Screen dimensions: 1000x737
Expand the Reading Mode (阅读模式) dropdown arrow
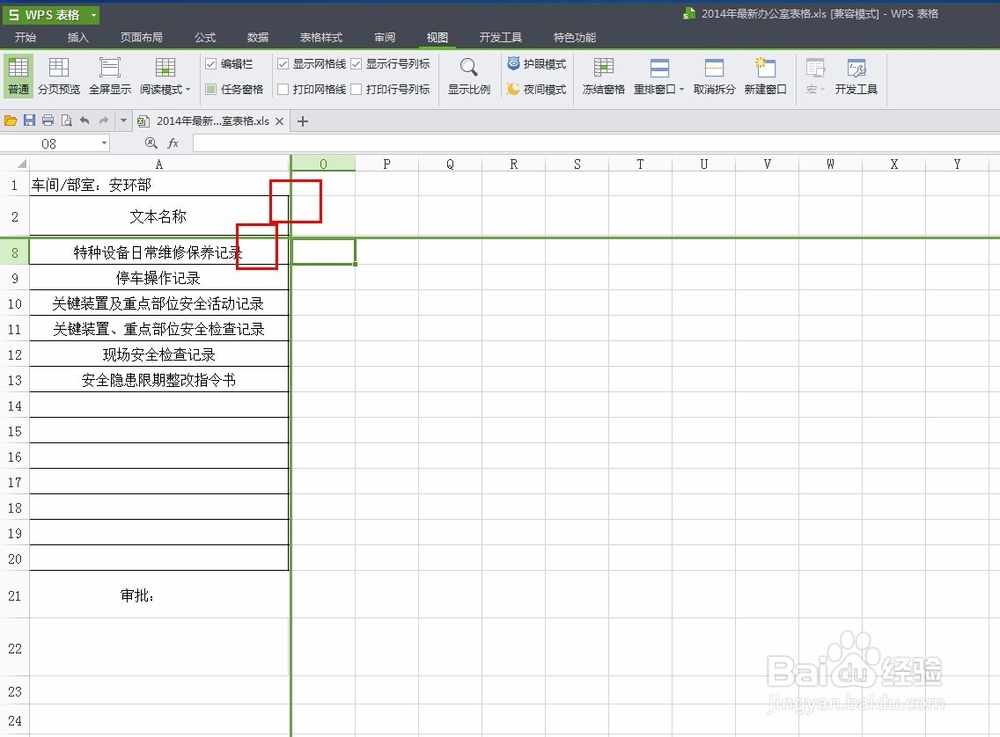[188, 90]
